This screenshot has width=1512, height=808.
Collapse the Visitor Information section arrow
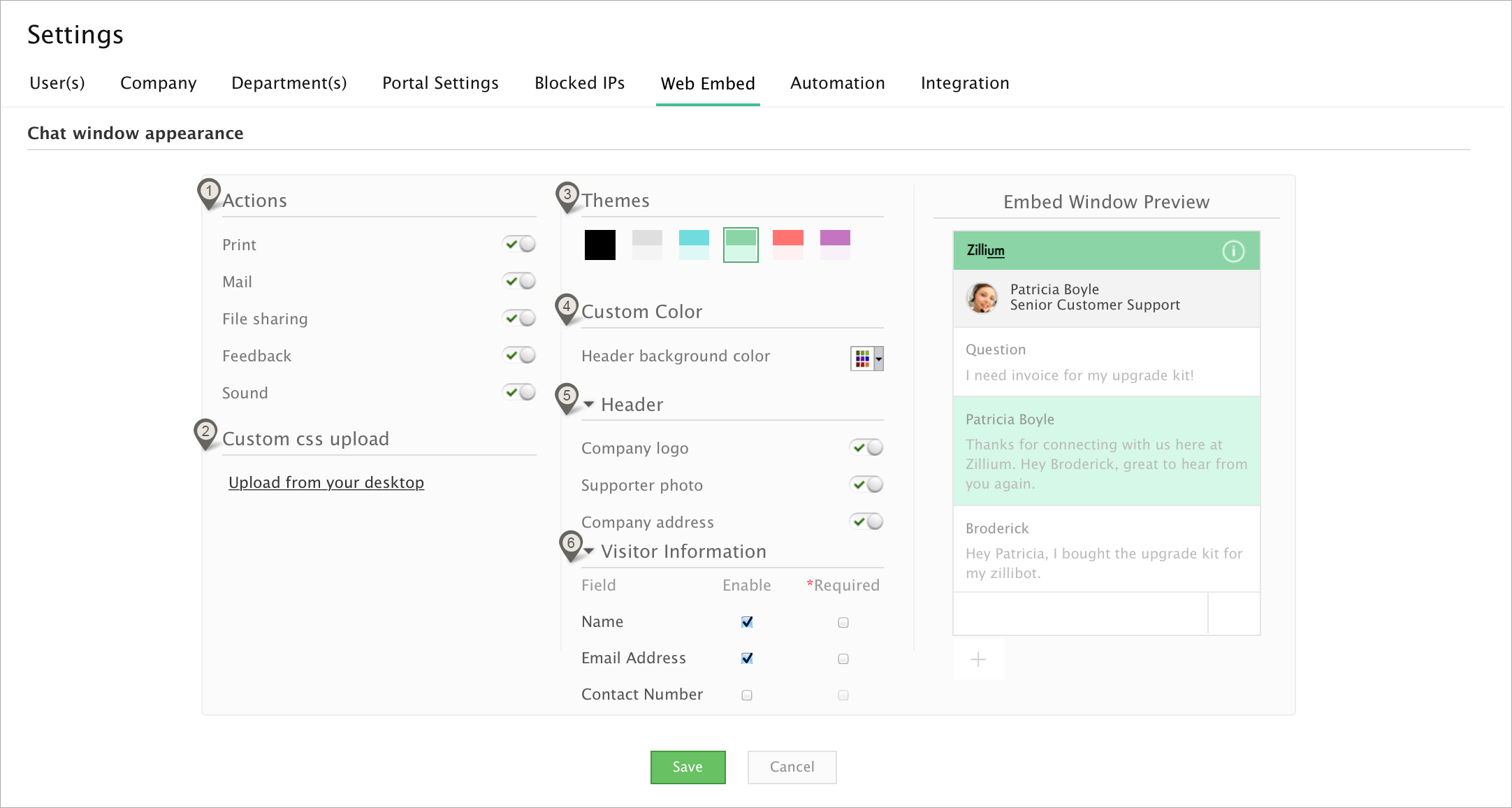coord(589,551)
